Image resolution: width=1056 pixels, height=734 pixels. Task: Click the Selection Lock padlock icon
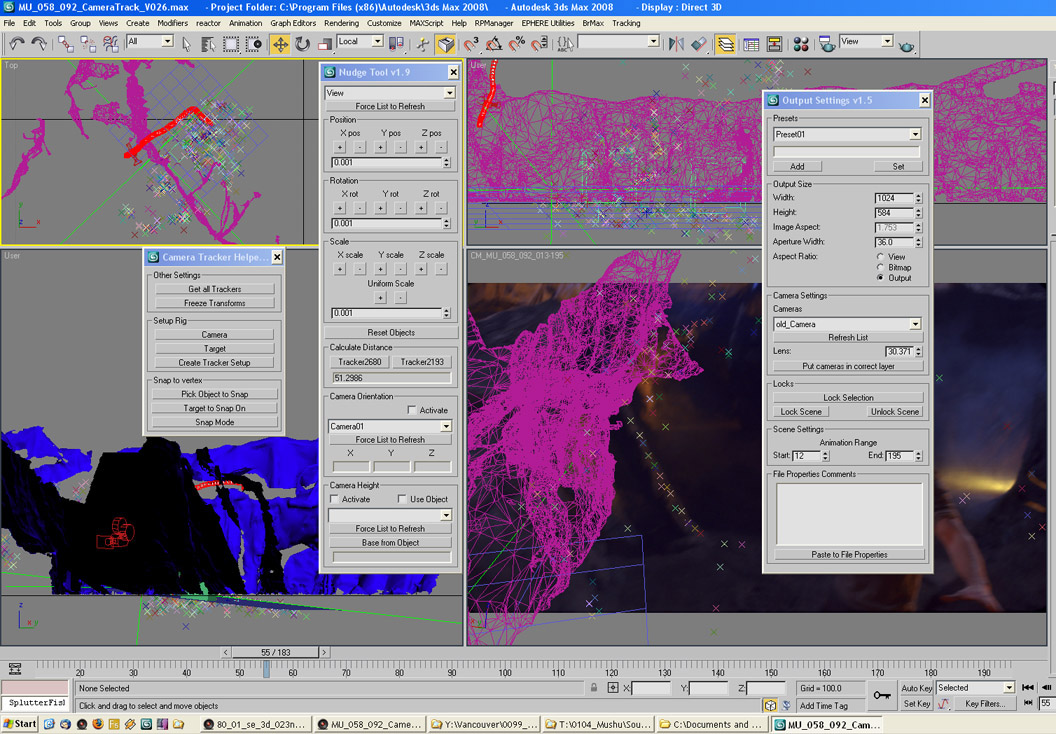(593, 688)
